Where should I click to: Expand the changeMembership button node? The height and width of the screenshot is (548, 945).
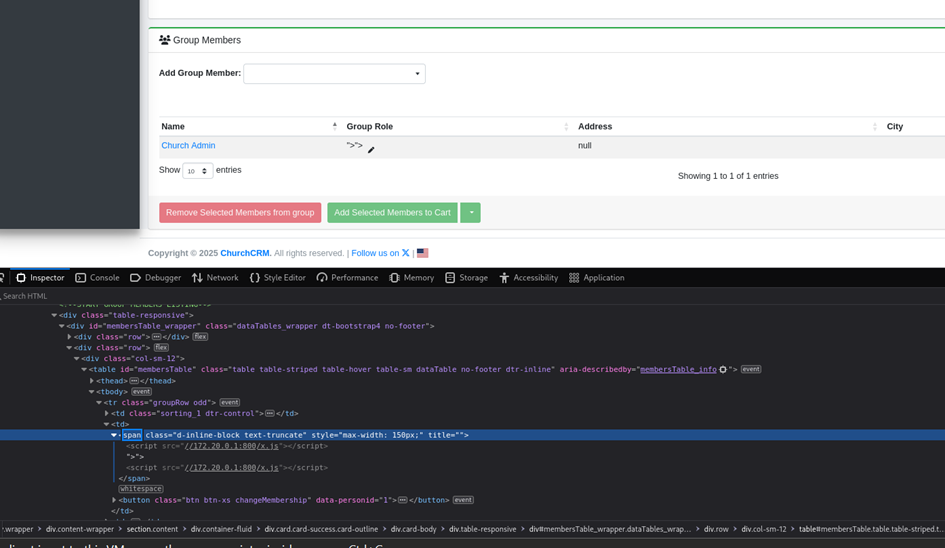pyautogui.click(x=114, y=500)
